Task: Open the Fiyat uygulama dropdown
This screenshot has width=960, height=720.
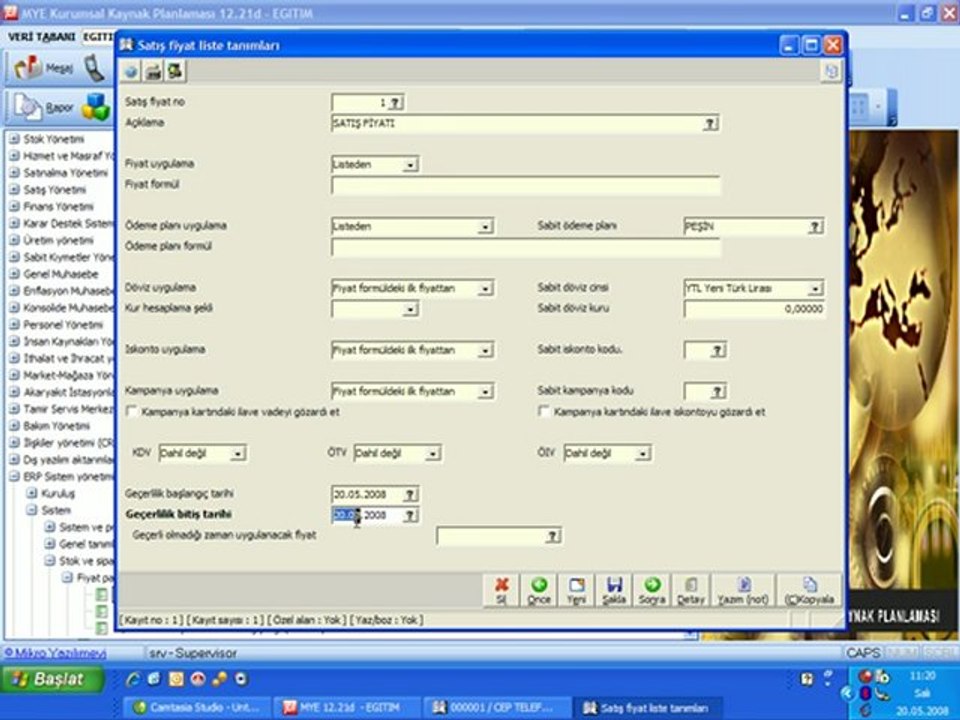Action: point(411,165)
